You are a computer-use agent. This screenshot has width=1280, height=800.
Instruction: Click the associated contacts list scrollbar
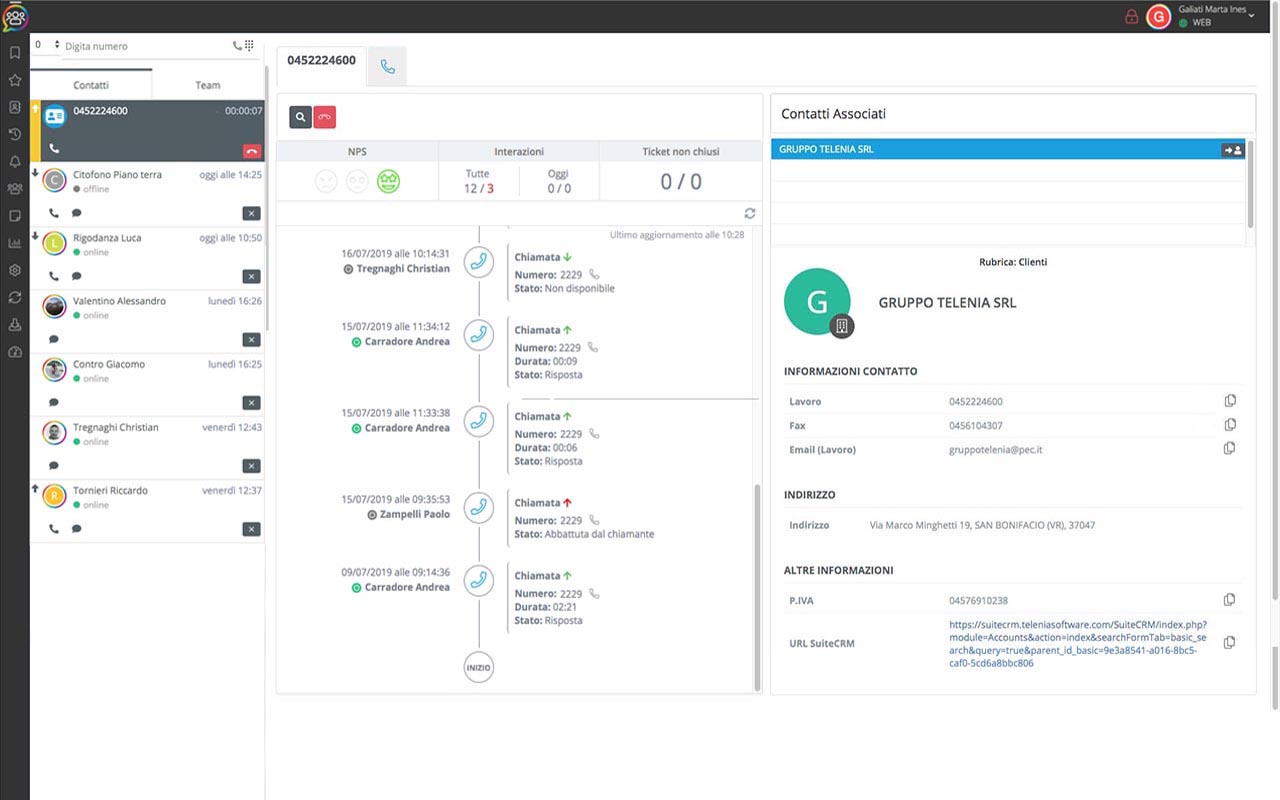(x=1250, y=185)
